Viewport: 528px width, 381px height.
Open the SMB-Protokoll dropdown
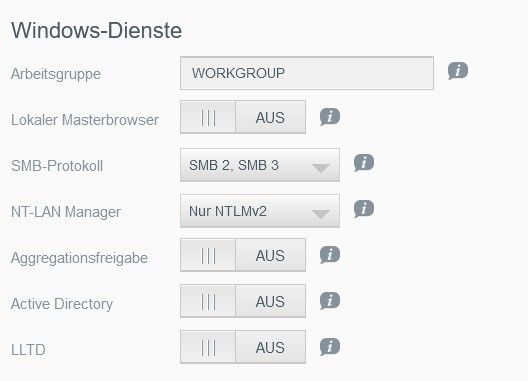(260, 165)
